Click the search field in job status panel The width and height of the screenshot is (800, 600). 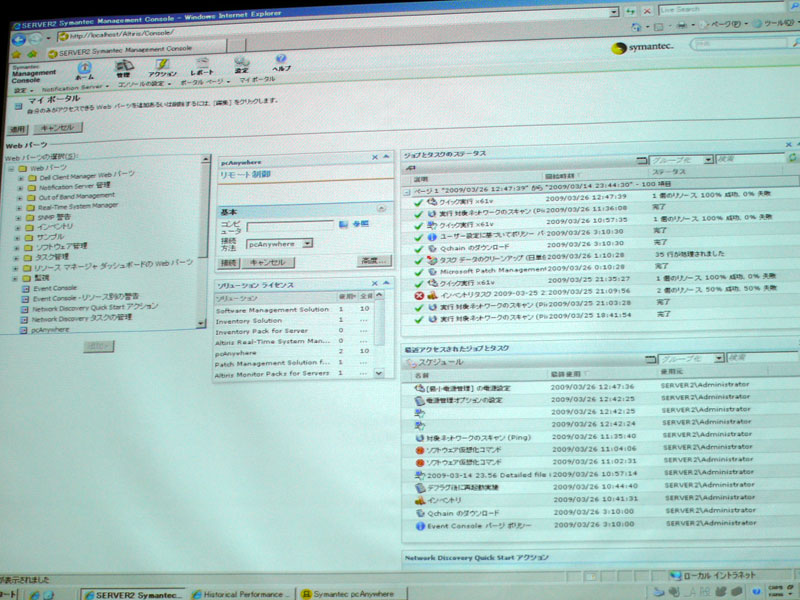[x=748, y=159]
